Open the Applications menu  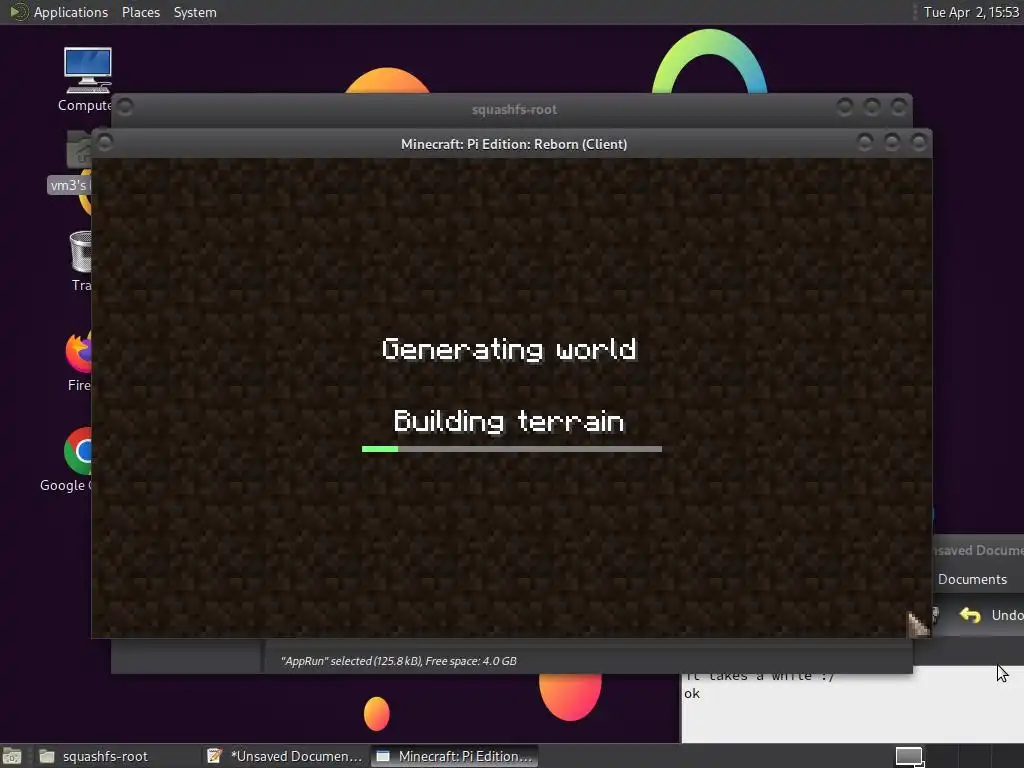tap(71, 12)
